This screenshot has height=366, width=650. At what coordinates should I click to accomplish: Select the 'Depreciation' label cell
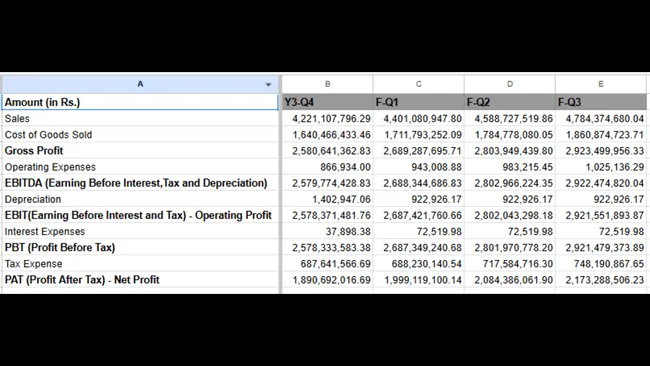[x=140, y=199]
